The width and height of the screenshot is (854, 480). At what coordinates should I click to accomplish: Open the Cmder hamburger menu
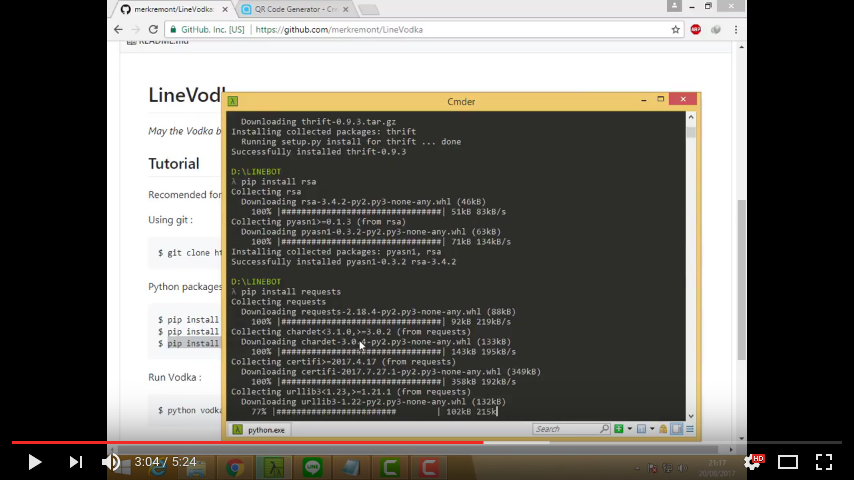(x=690, y=429)
